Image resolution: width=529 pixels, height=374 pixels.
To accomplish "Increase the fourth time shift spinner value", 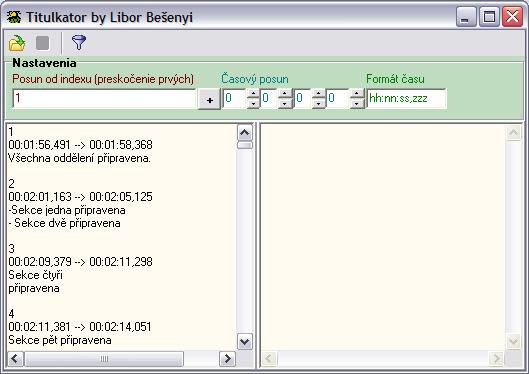I will pyautogui.click(x=357, y=94).
